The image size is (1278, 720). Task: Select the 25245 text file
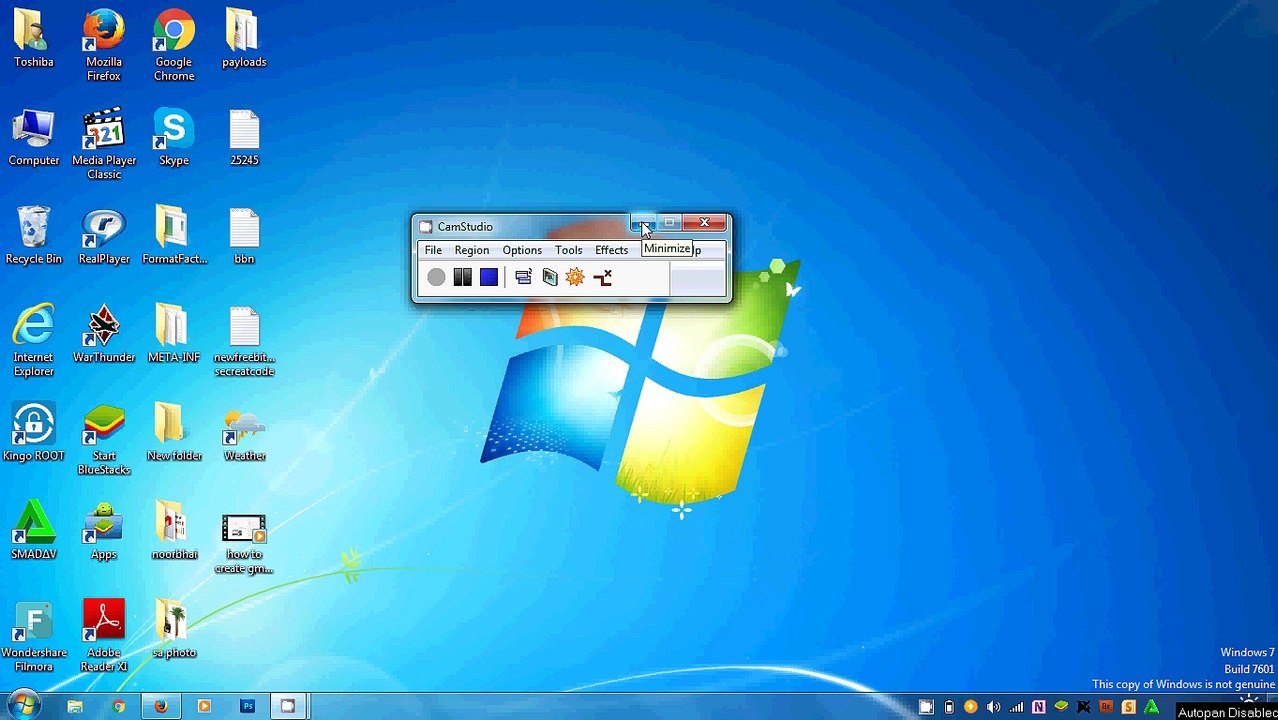click(244, 138)
